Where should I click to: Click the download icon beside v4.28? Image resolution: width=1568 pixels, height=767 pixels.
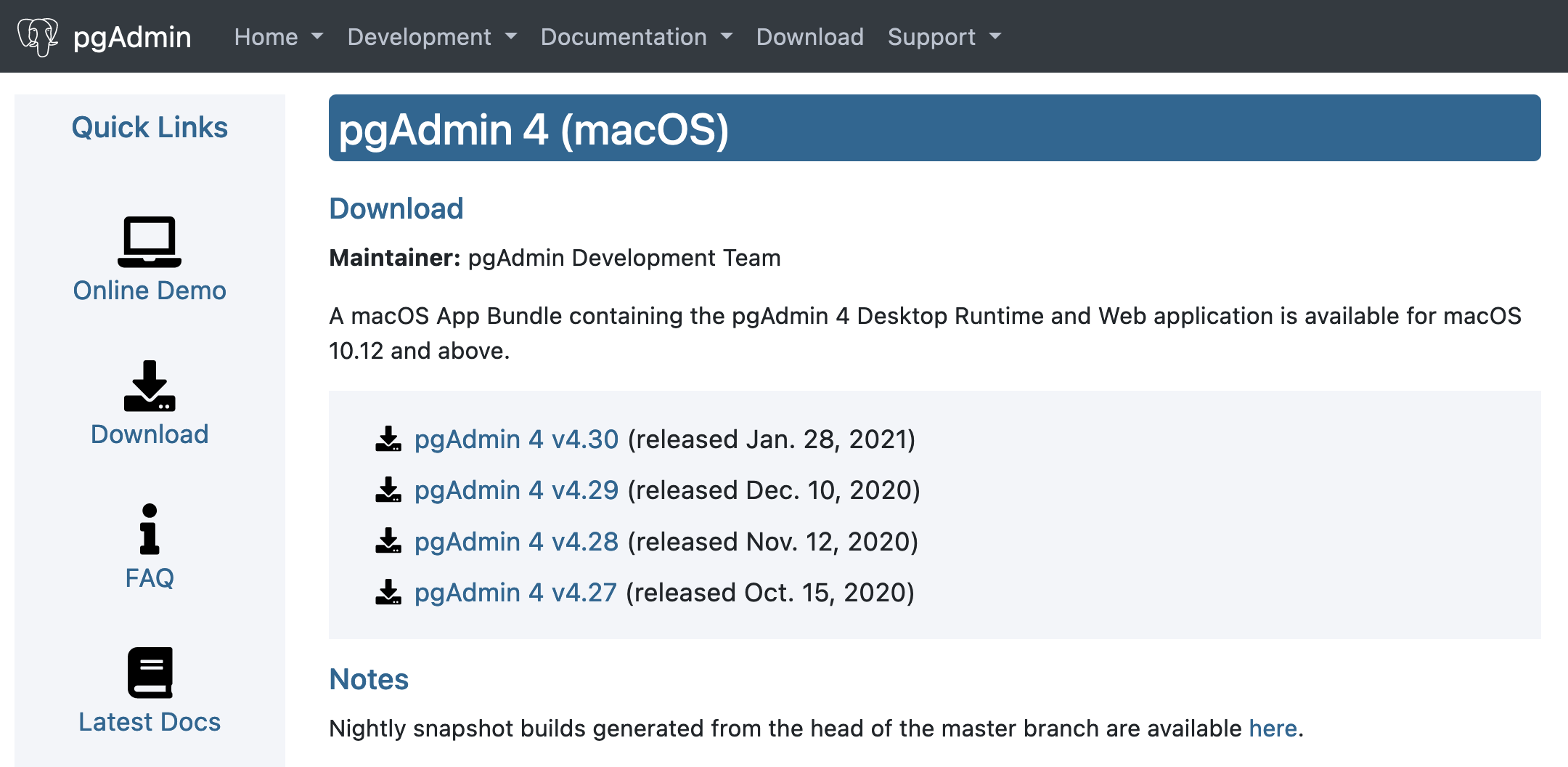point(388,541)
